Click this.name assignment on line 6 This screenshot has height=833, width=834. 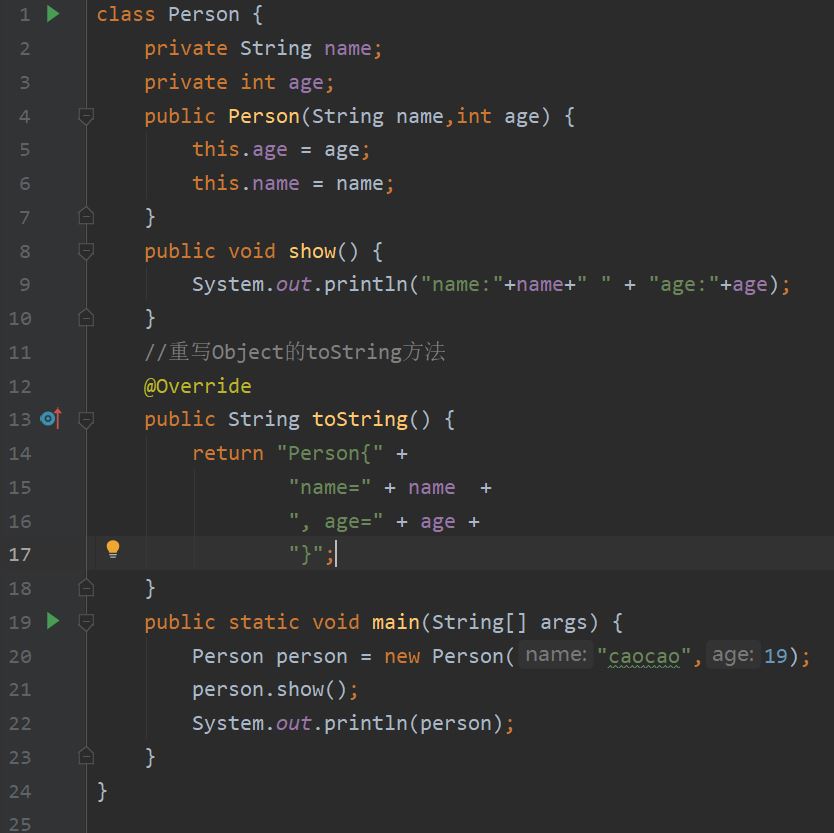tap(293, 184)
